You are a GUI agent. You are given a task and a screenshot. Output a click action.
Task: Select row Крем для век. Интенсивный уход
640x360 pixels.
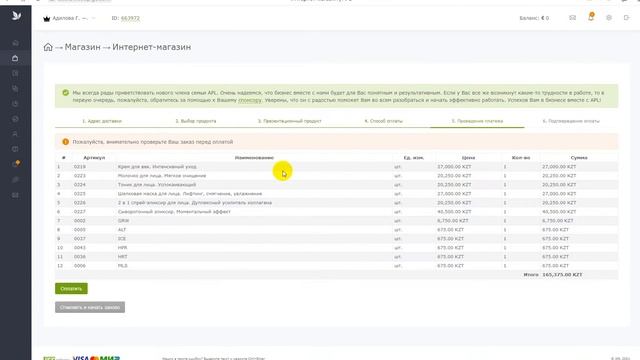337,167
